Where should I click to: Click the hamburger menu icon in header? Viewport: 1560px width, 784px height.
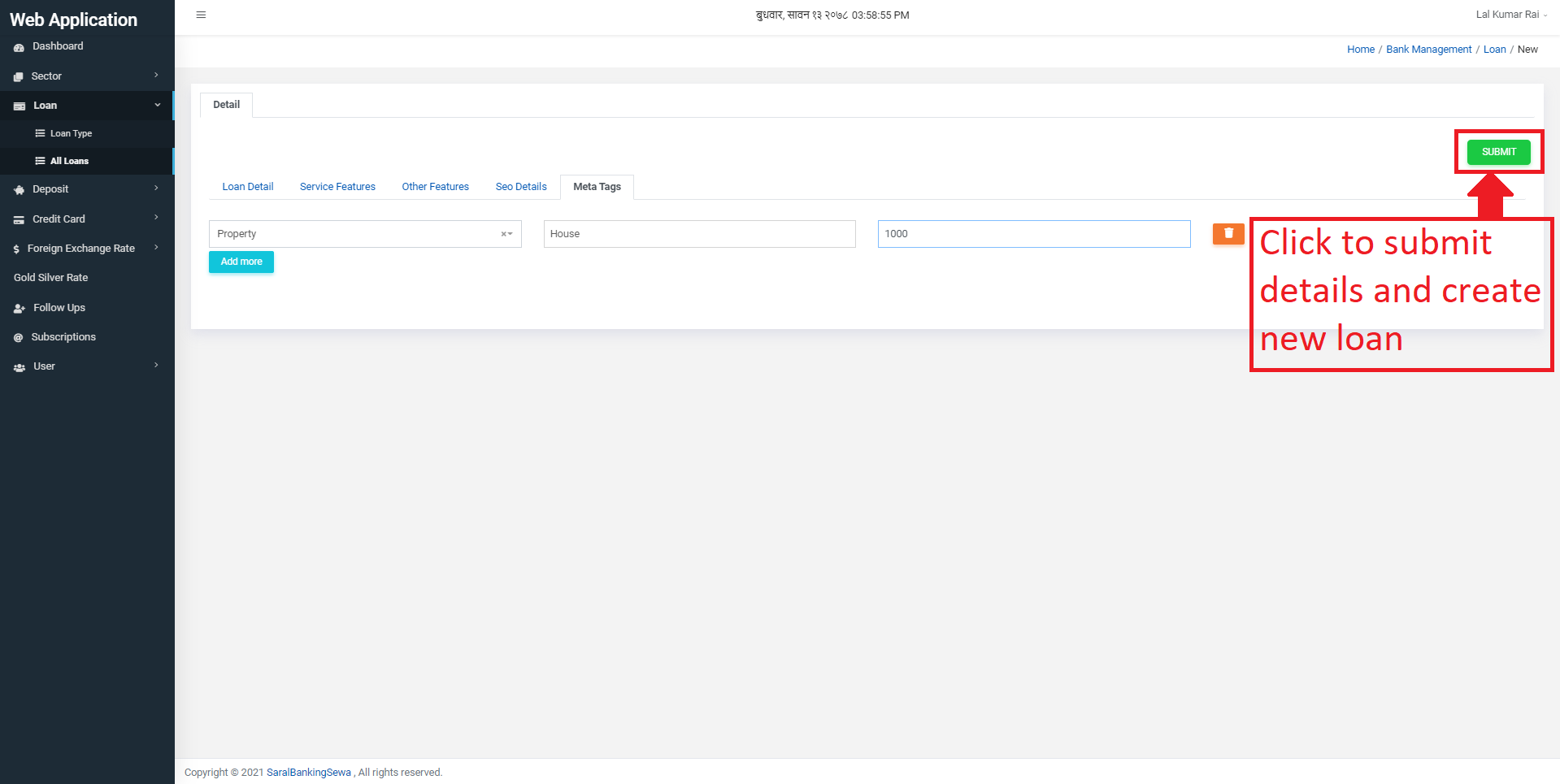(x=201, y=15)
